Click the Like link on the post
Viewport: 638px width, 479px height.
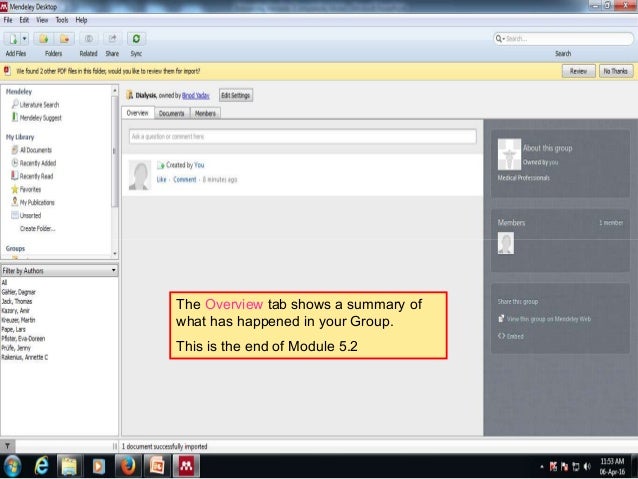pos(162,179)
